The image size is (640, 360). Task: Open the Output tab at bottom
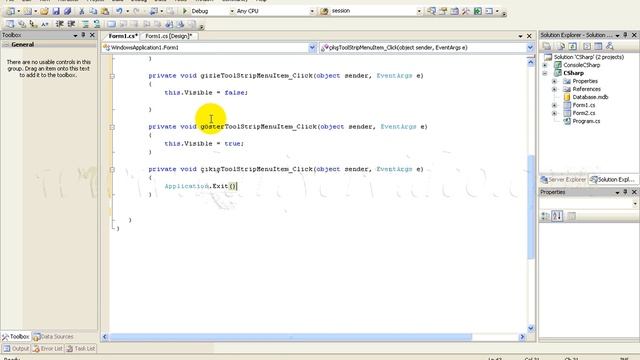(16, 349)
